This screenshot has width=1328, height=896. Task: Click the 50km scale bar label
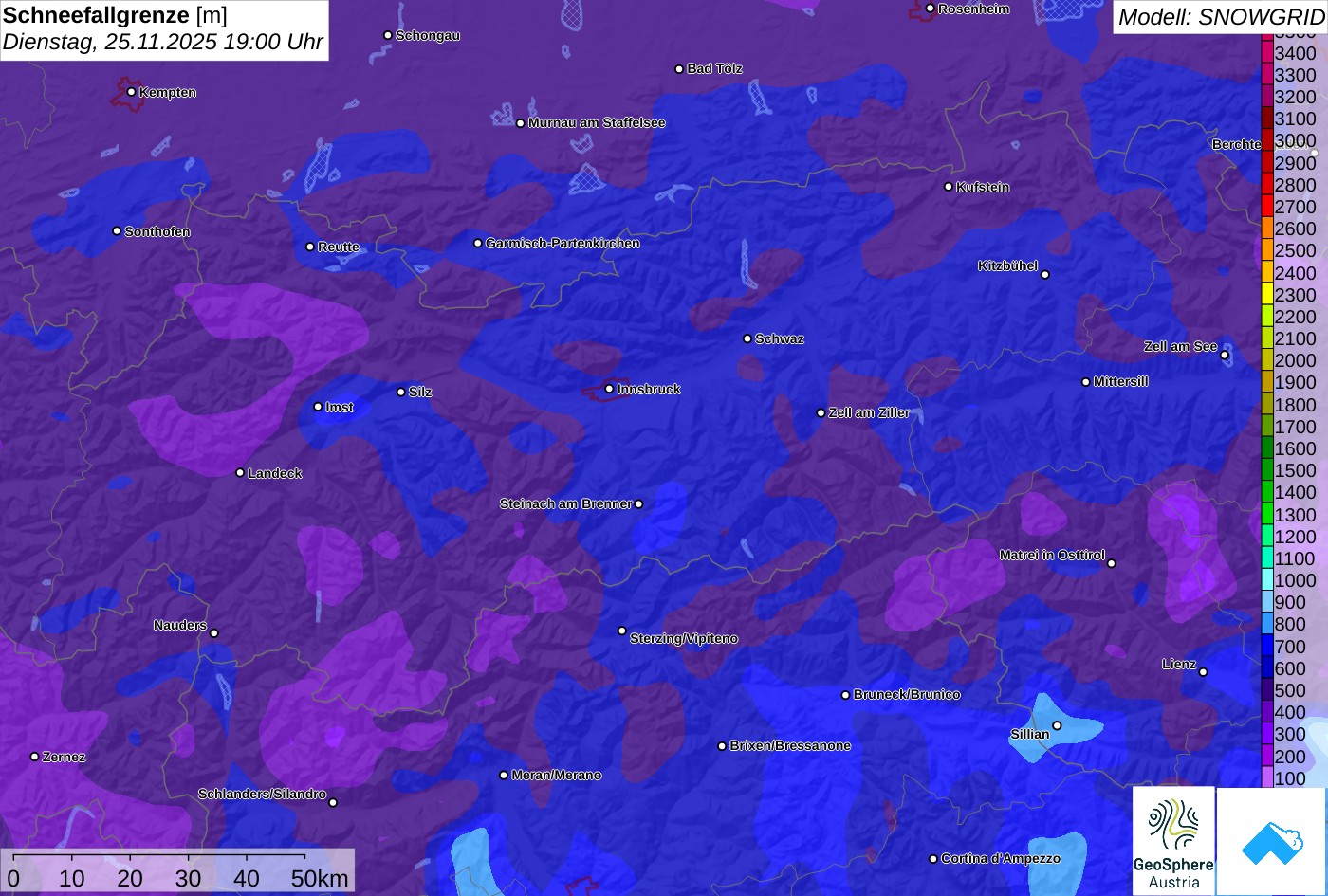320,879
